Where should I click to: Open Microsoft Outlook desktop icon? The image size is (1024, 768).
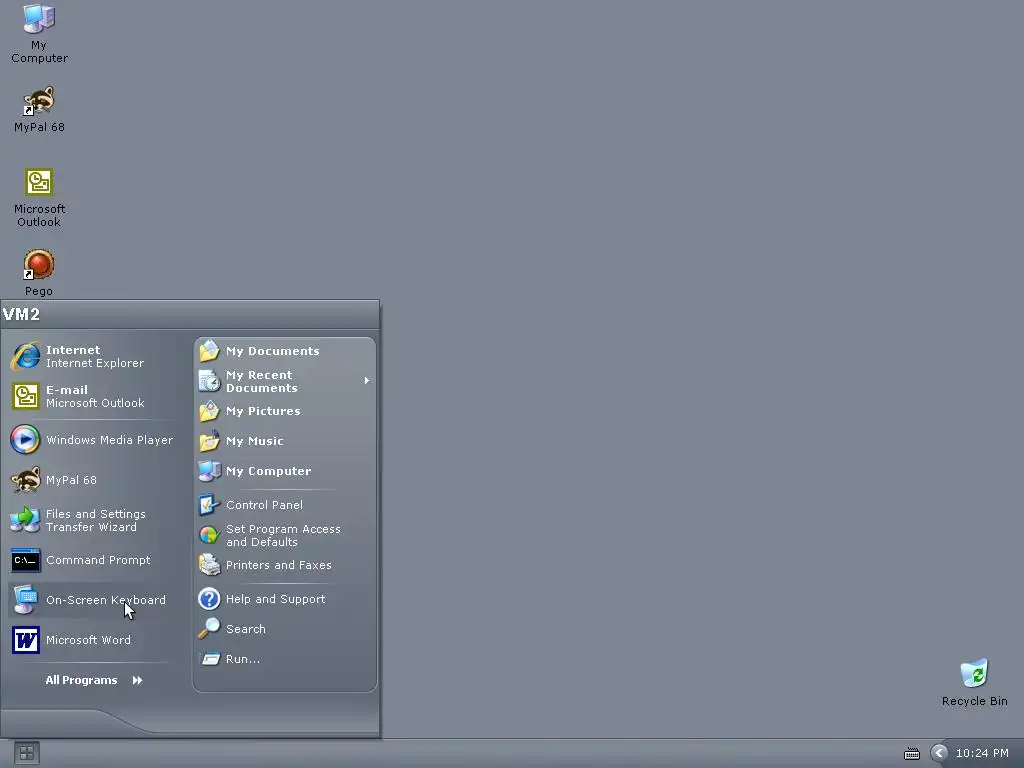click(x=39, y=198)
